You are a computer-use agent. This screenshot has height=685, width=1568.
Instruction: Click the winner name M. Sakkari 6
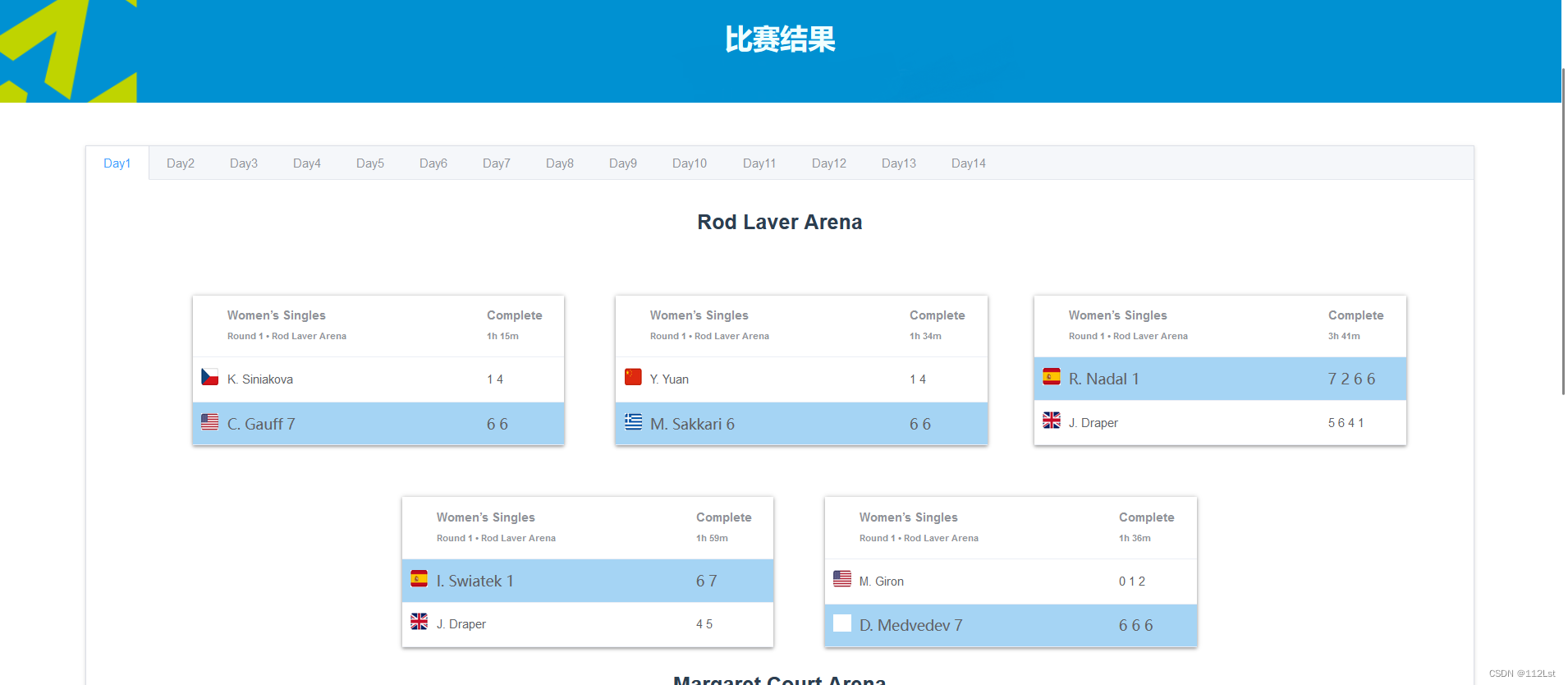[x=692, y=425]
